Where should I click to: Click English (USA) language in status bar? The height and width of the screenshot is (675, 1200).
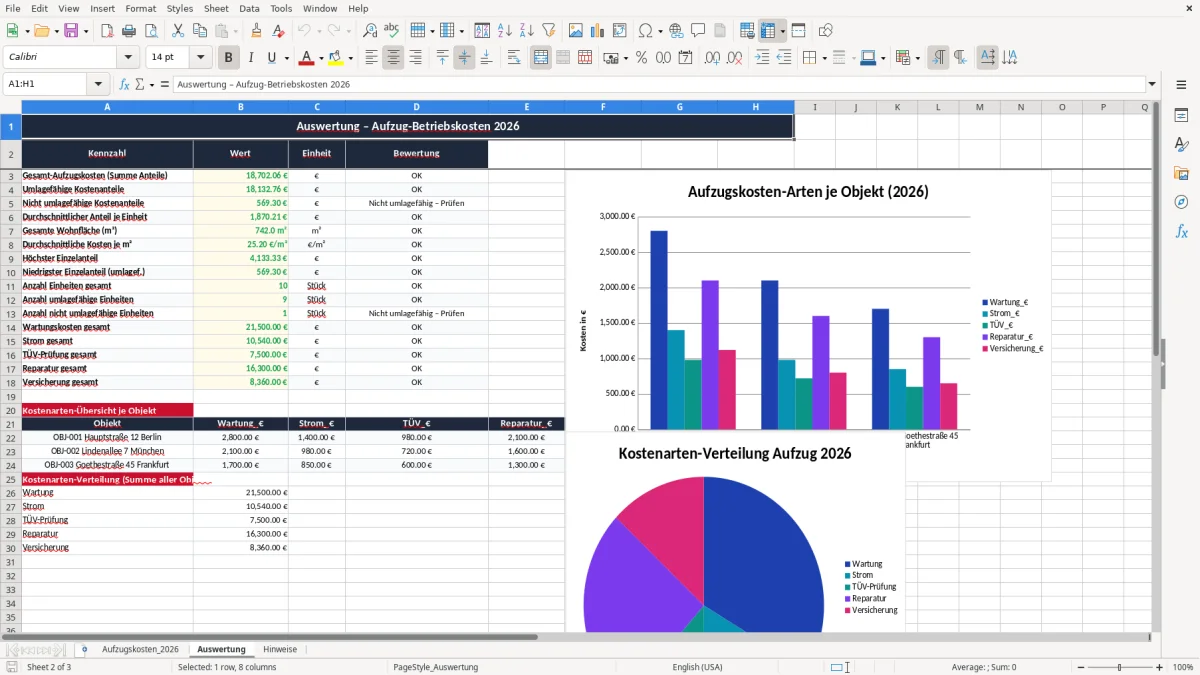tap(697, 667)
